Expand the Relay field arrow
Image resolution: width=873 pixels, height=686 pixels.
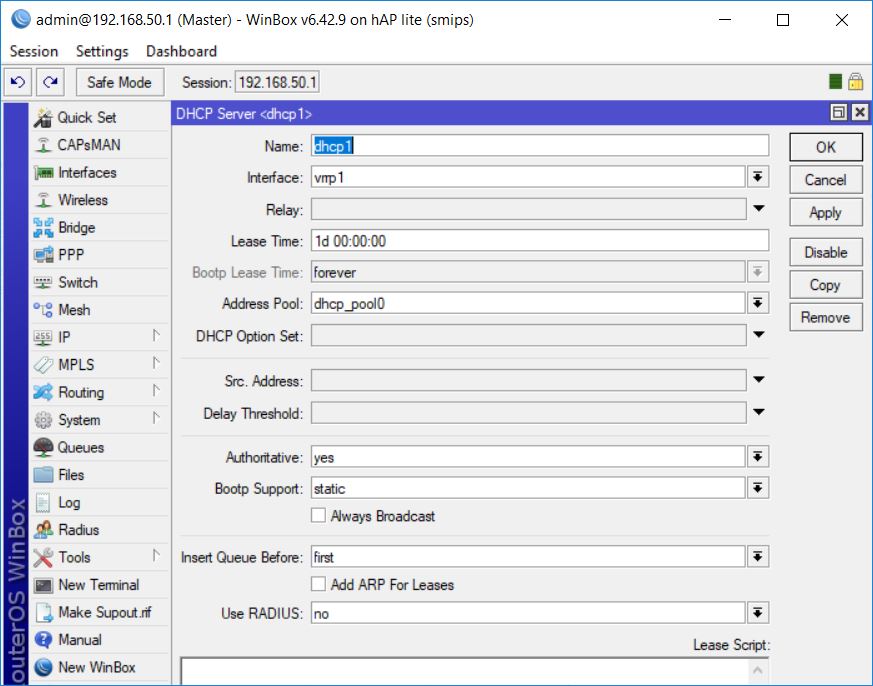coord(758,208)
